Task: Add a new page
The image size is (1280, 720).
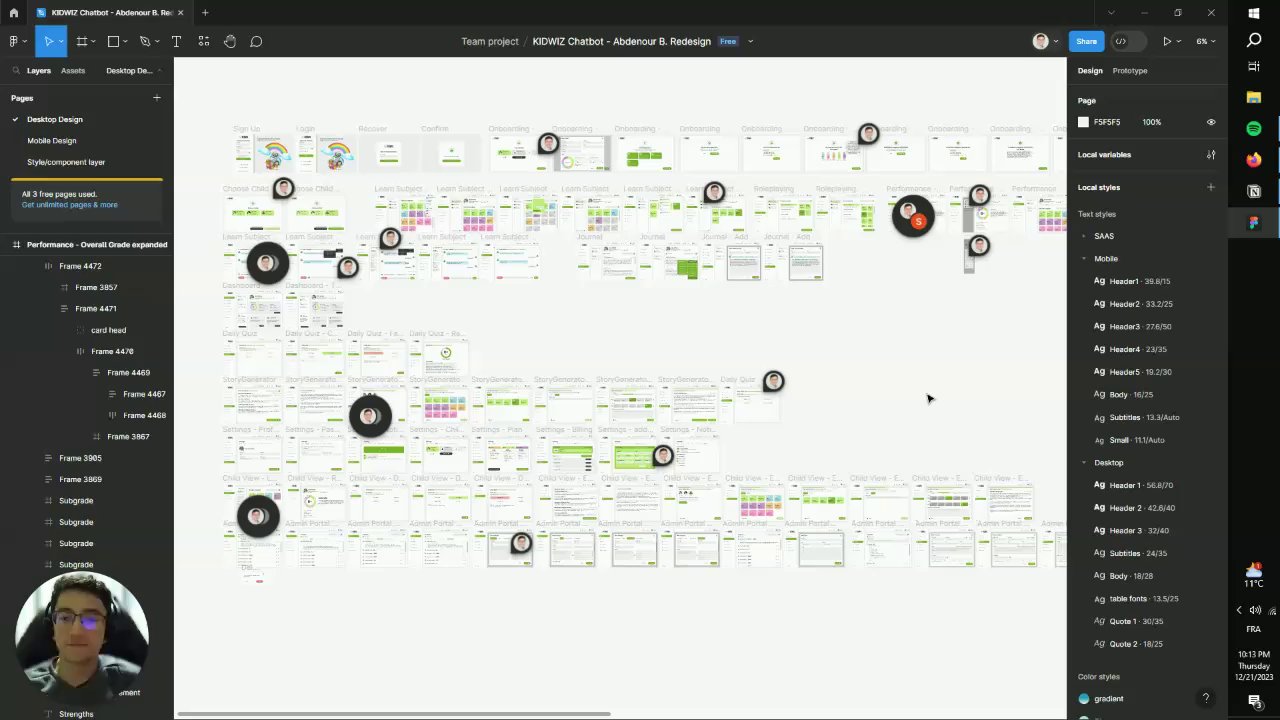Action: click(x=156, y=98)
